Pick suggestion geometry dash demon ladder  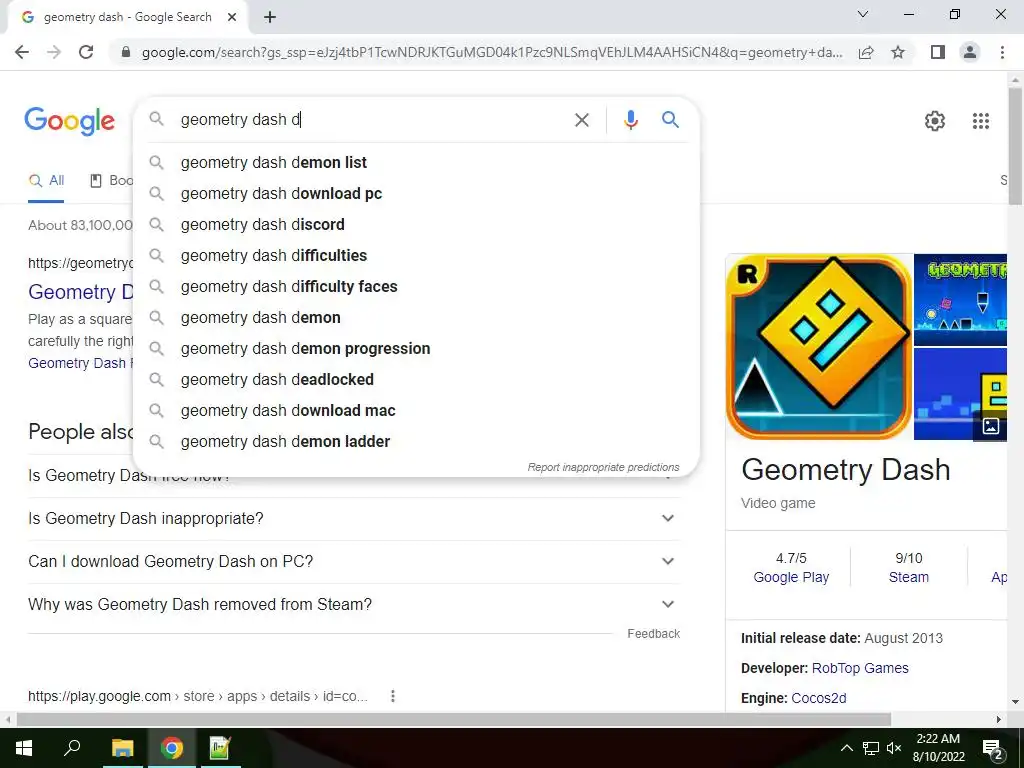coord(416,442)
